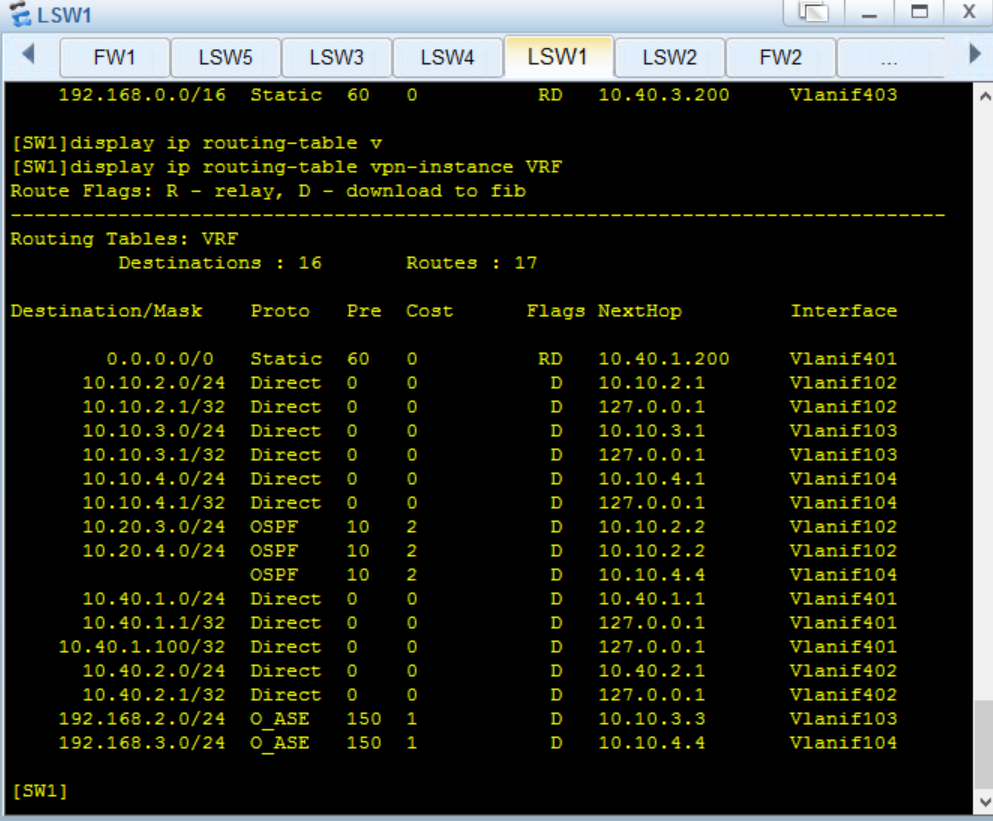Screen dimensions: 993x821
Task: Switch to the FW1 tab
Action: (x=115, y=58)
